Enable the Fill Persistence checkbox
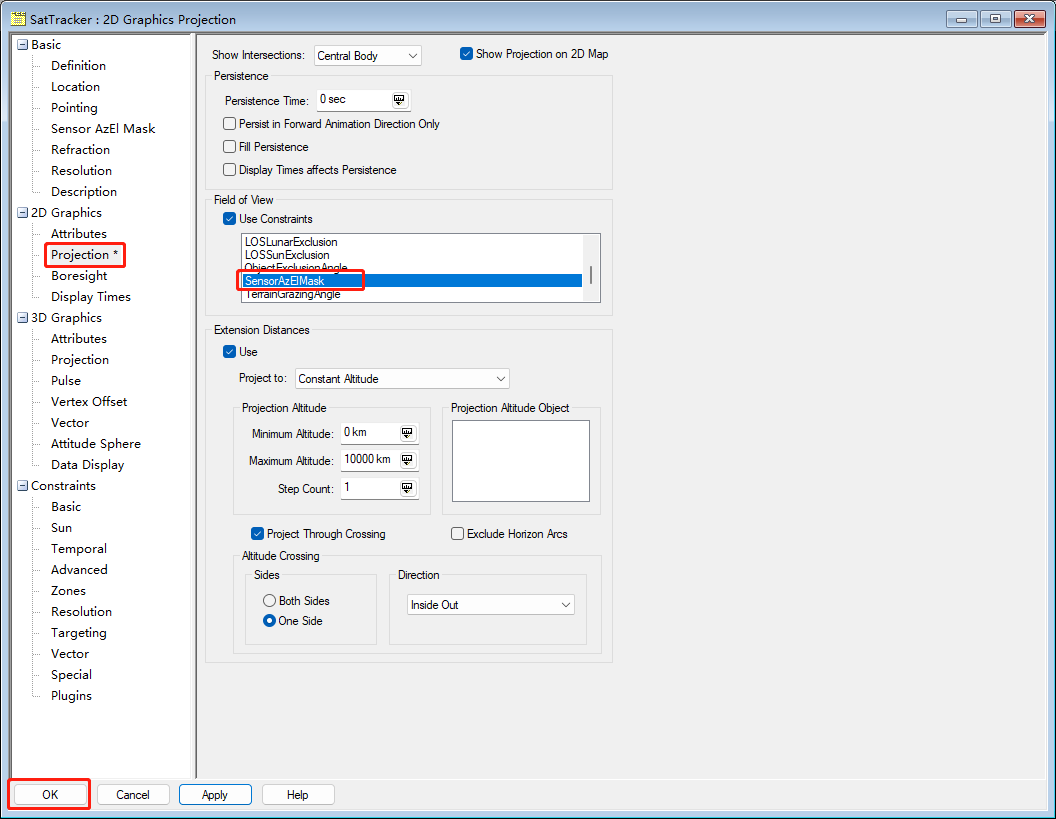Image resolution: width=1056 pixels, height=819 pixels. coord(230,147)
